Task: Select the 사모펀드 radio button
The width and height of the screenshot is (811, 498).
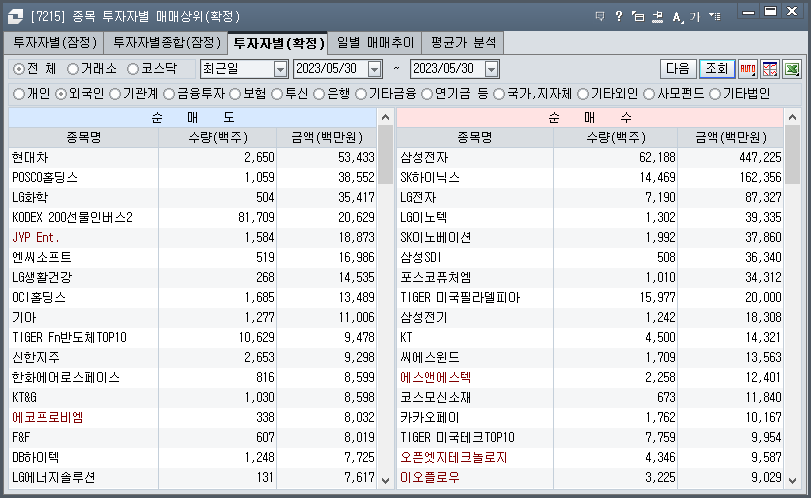Action: coord(649,94)
